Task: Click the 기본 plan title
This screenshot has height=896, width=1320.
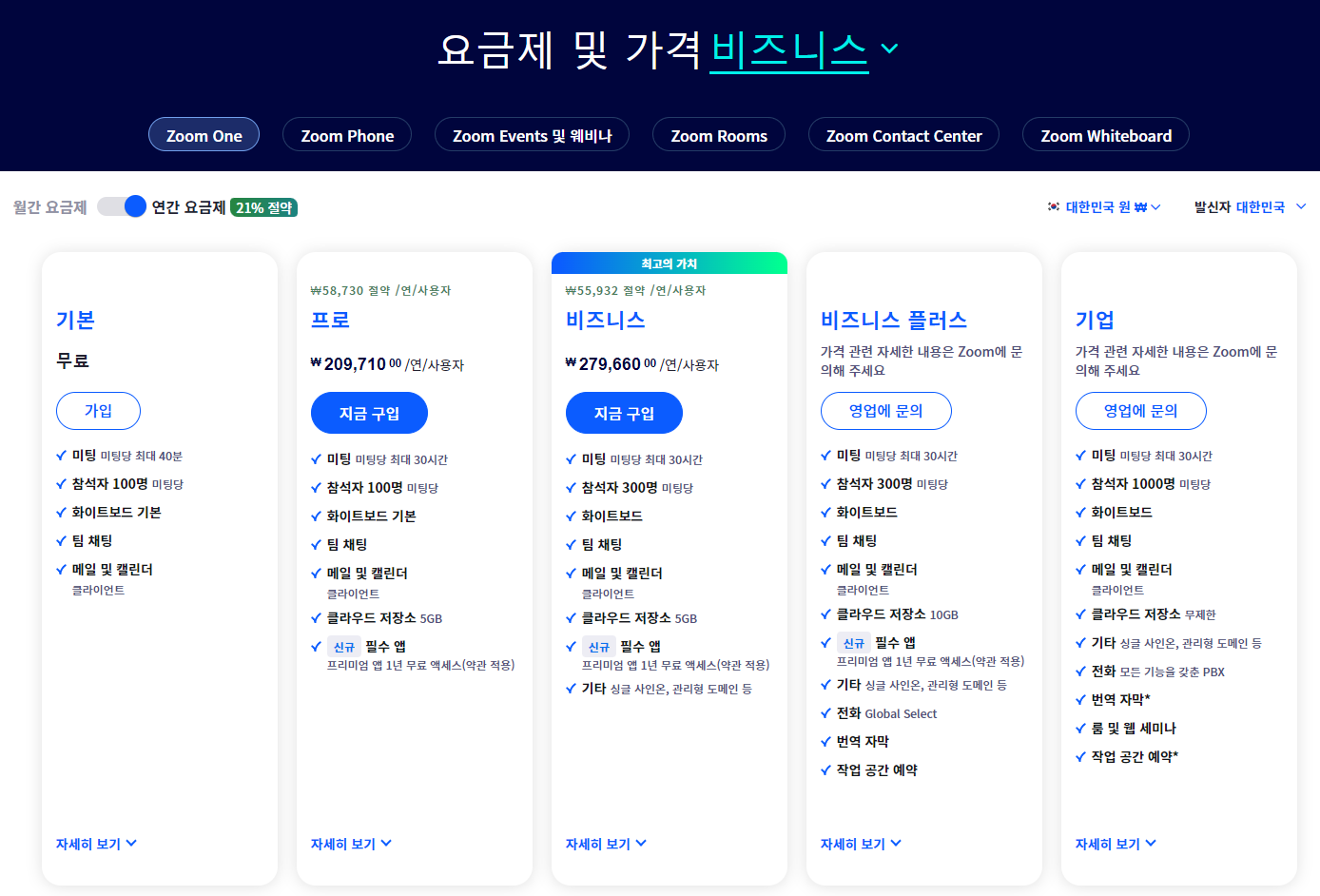Action: (x=75, y=320)
